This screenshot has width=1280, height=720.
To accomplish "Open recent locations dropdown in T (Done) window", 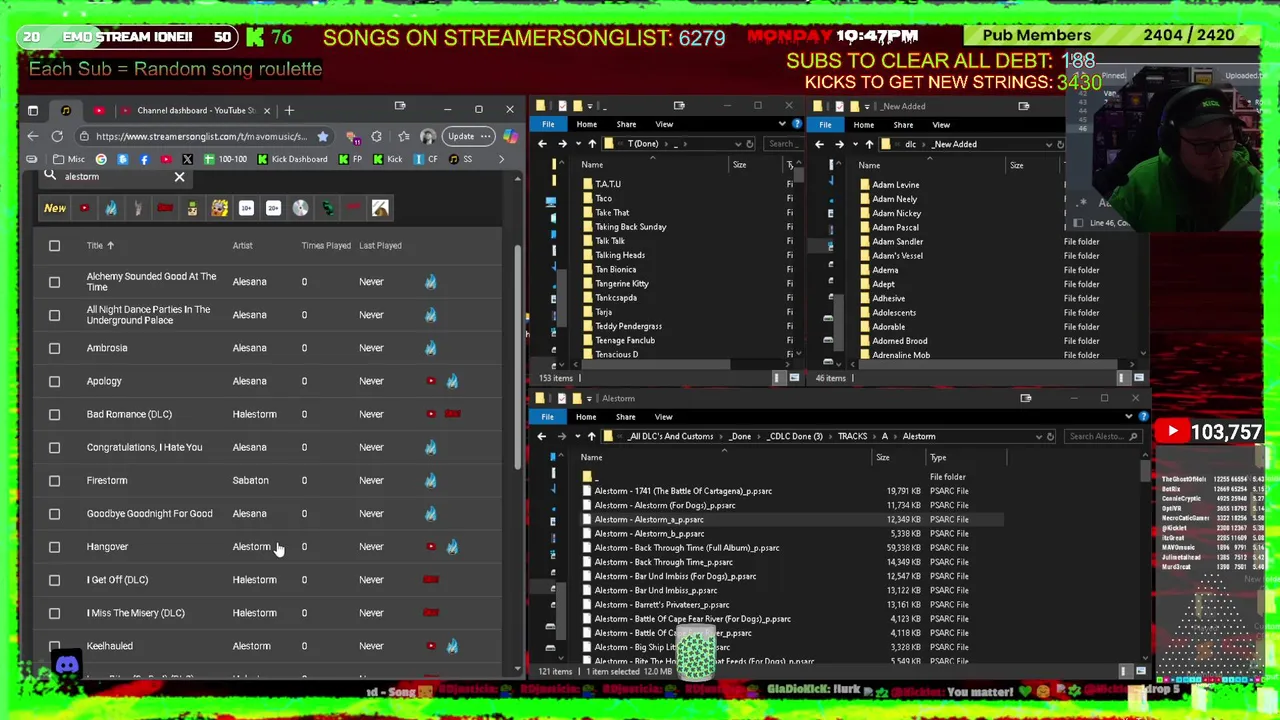I will [578, 144].
